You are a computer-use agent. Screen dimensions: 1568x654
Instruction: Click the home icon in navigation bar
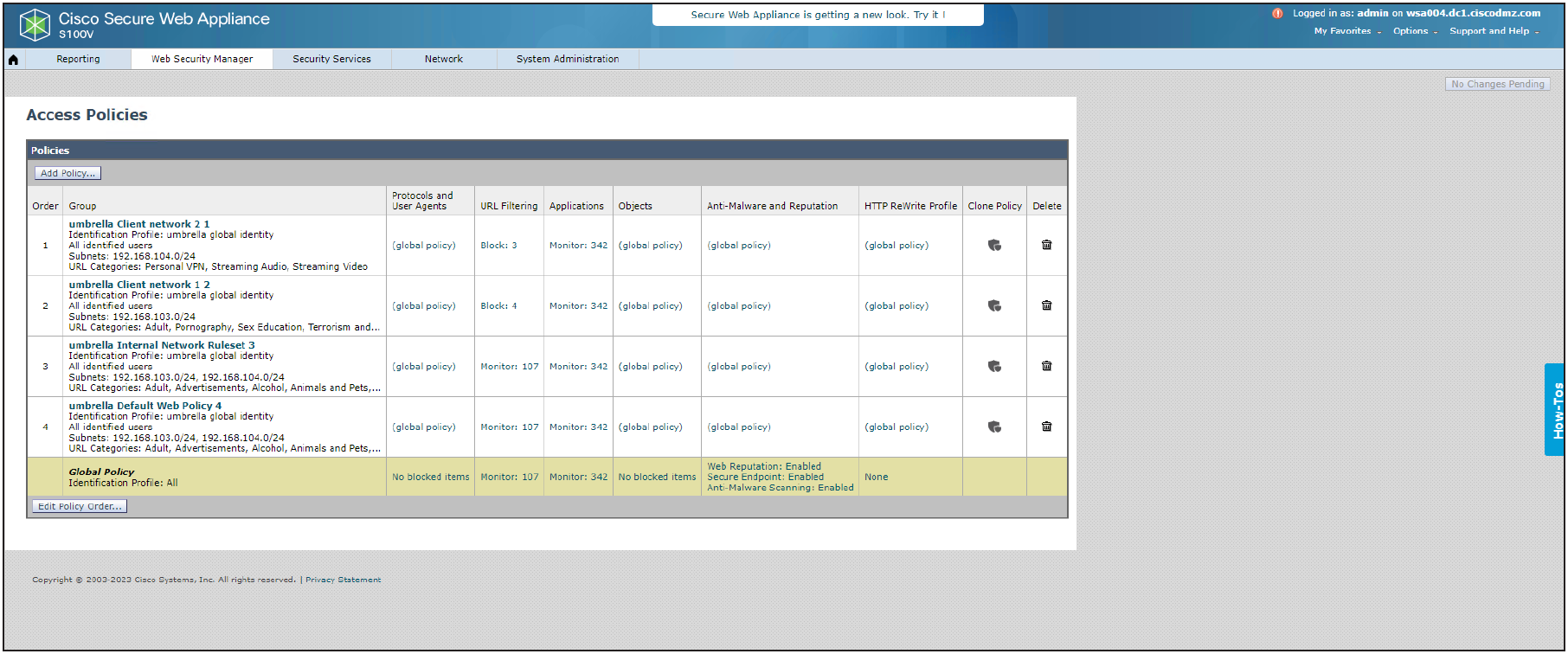[13, 60]
